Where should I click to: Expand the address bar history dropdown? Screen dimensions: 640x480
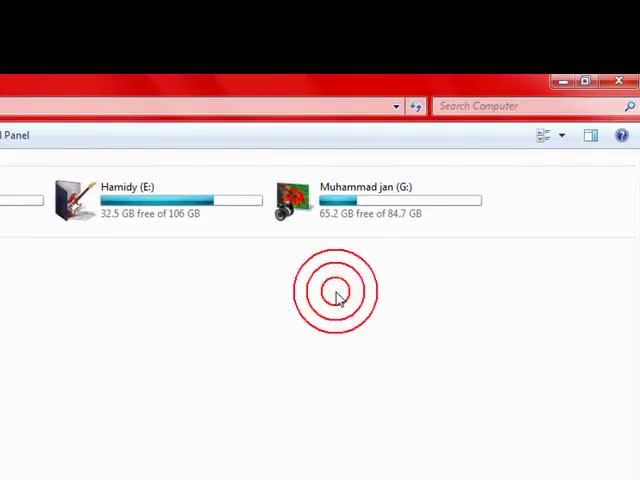396,106
